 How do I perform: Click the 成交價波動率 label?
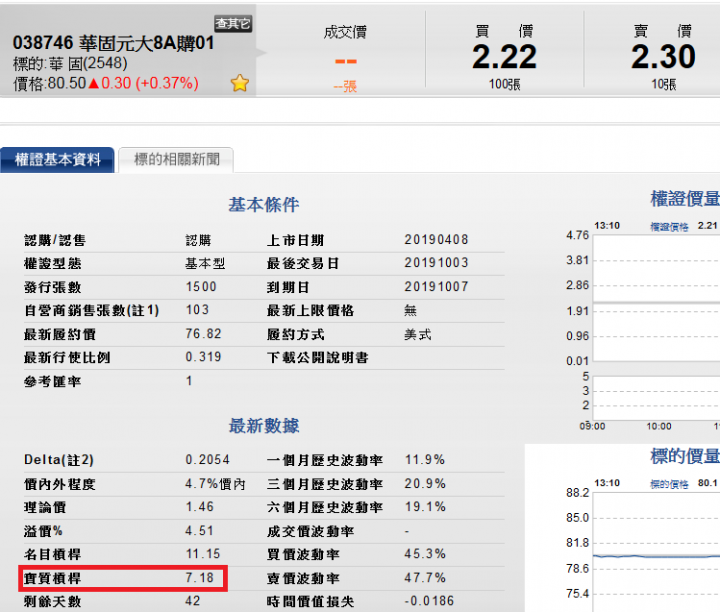point(310,531)
